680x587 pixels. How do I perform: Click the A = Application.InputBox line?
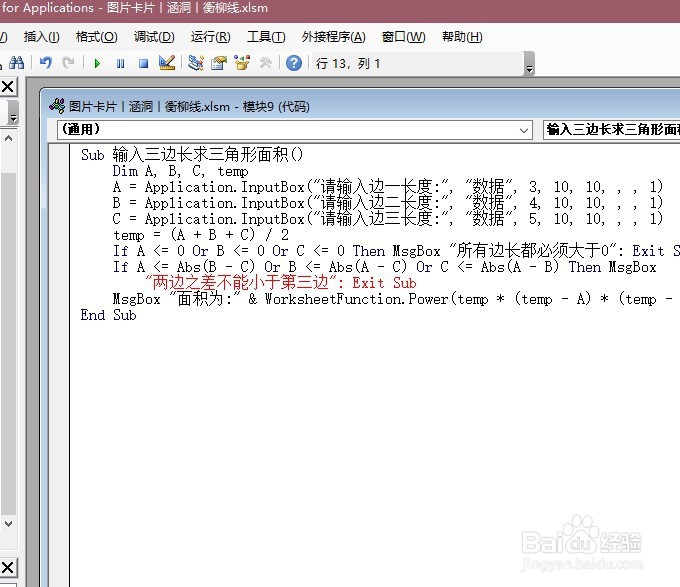click(x=388, y=187)
